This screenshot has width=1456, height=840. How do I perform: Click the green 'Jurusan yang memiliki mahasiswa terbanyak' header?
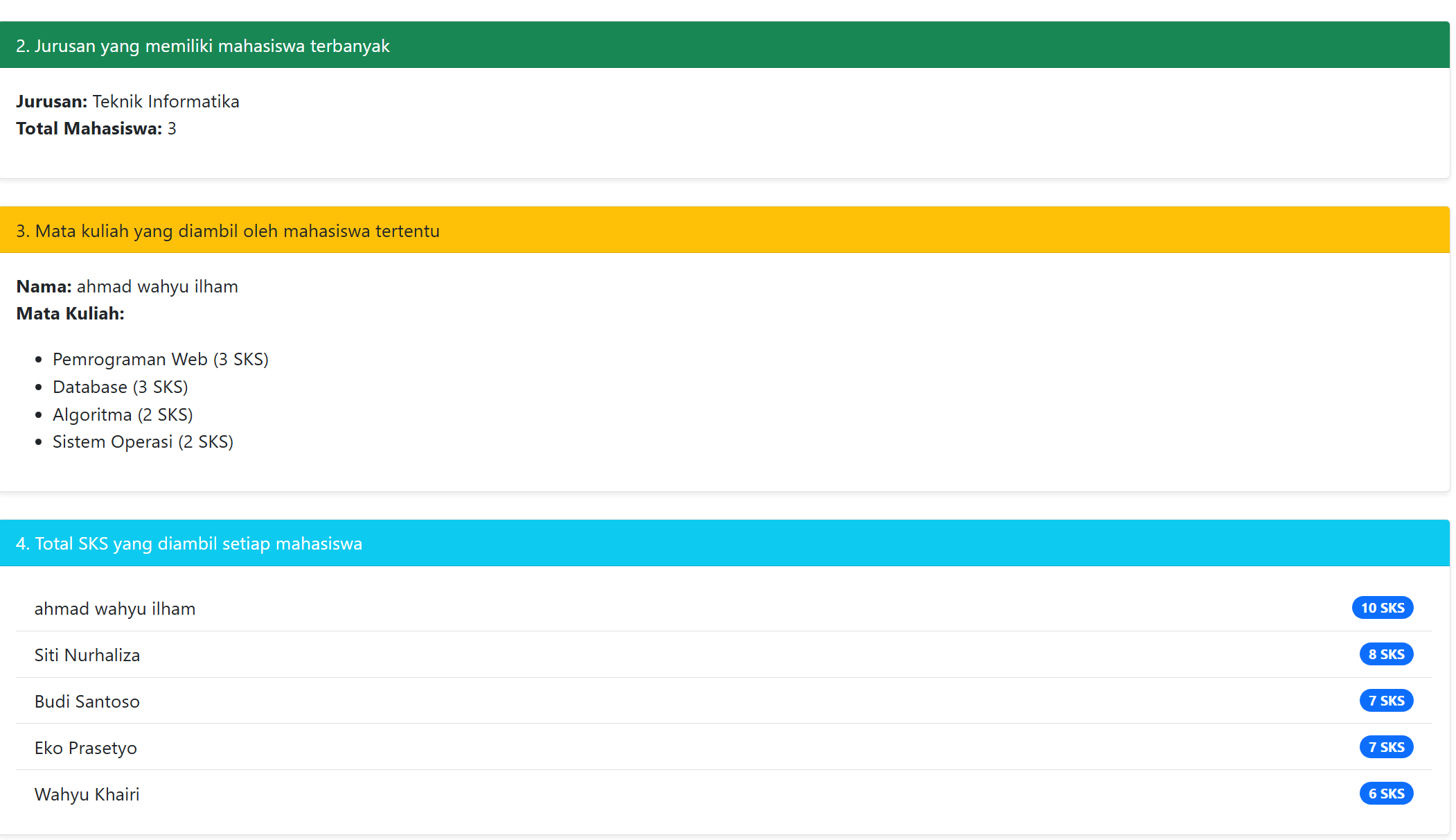pyautogui.click(x=202, y=46)
